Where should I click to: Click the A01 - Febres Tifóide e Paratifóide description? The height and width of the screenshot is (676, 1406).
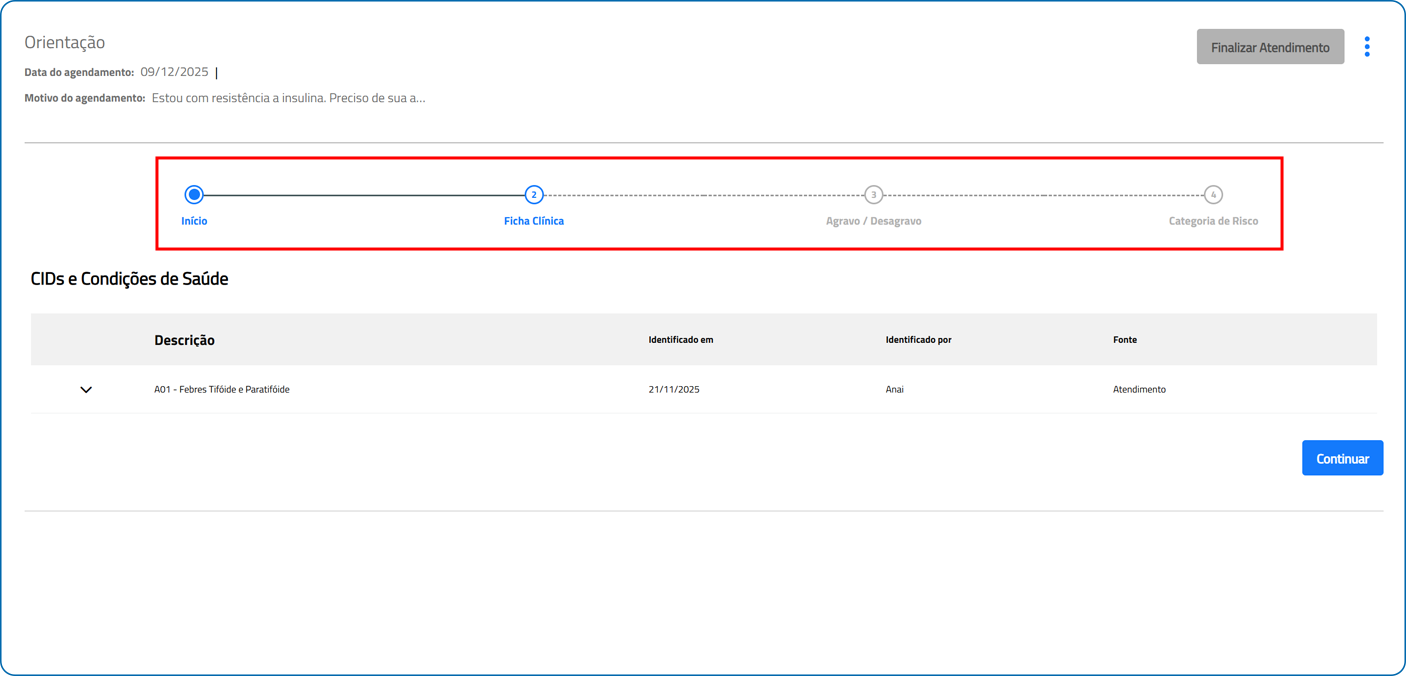(222, 390)
